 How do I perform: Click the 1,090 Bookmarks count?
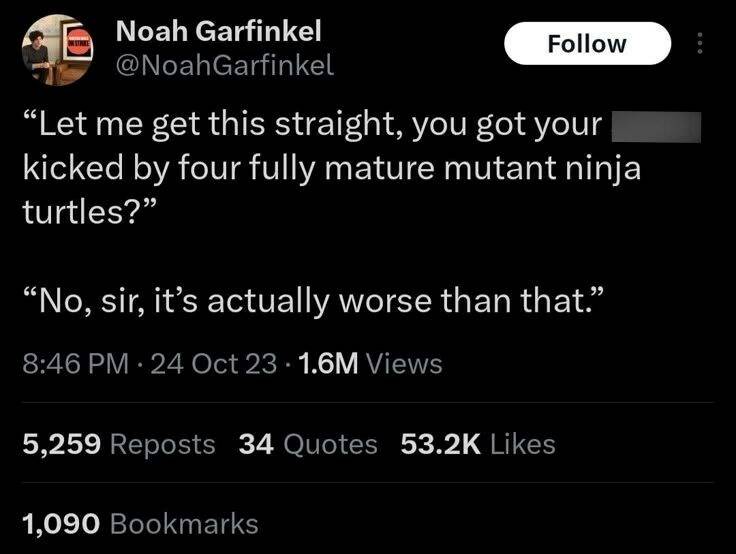click(x=140, y=523)
